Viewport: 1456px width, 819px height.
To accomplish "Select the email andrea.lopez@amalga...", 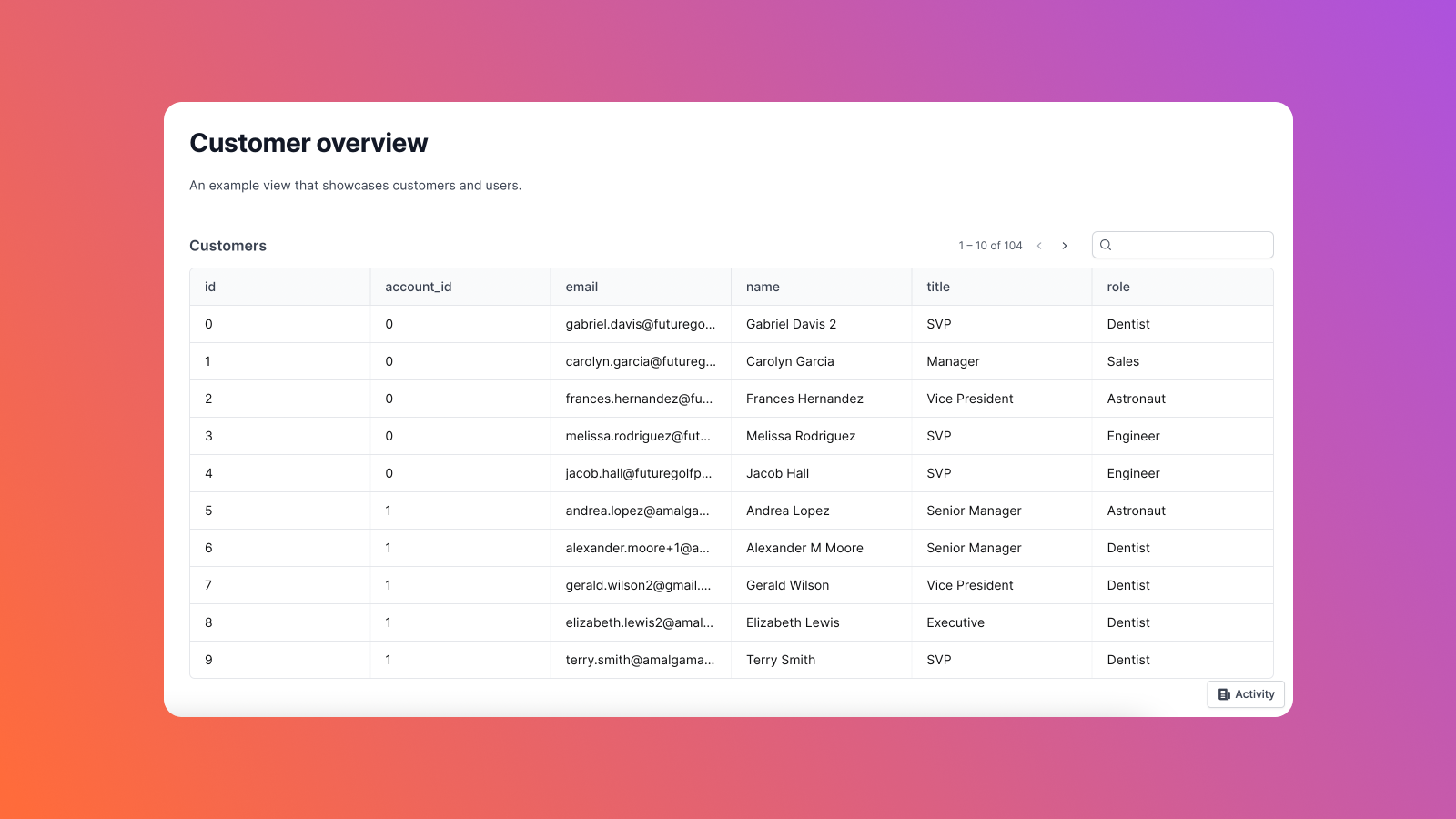I will click(637, 511).
